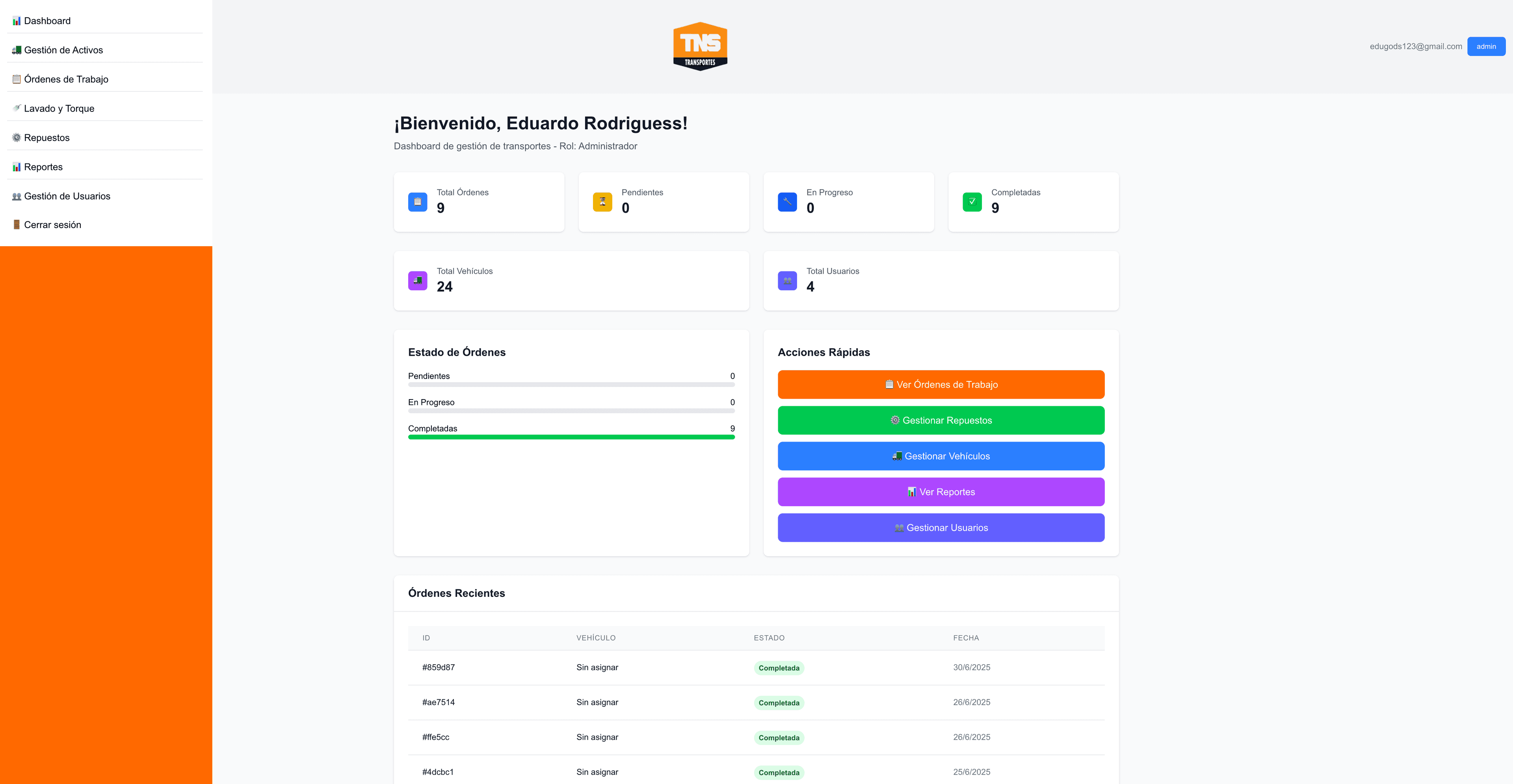Click the Completada status badge for #859d87
The image size is (1513, 784).
click(x=778, y=668)
